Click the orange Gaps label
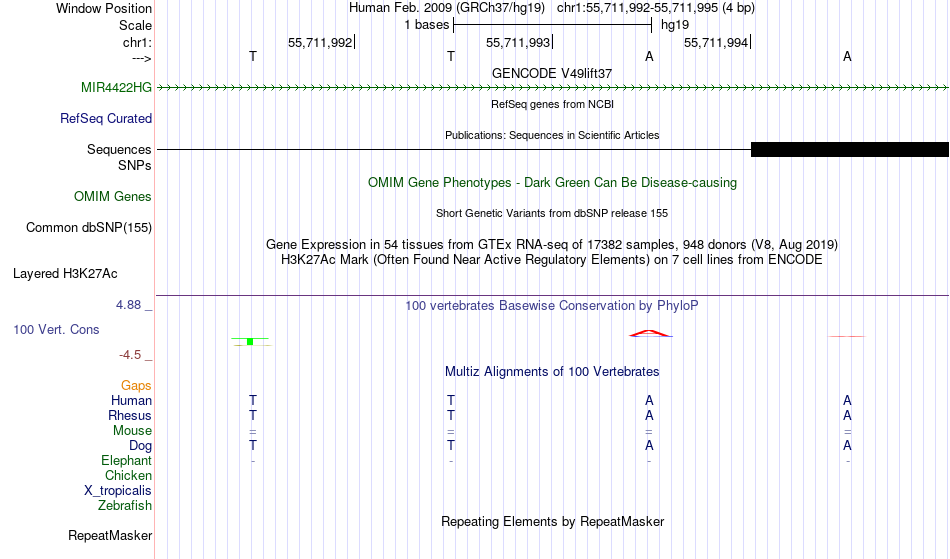The height and width of the screenshot is (559, 950). coord(136,385)
